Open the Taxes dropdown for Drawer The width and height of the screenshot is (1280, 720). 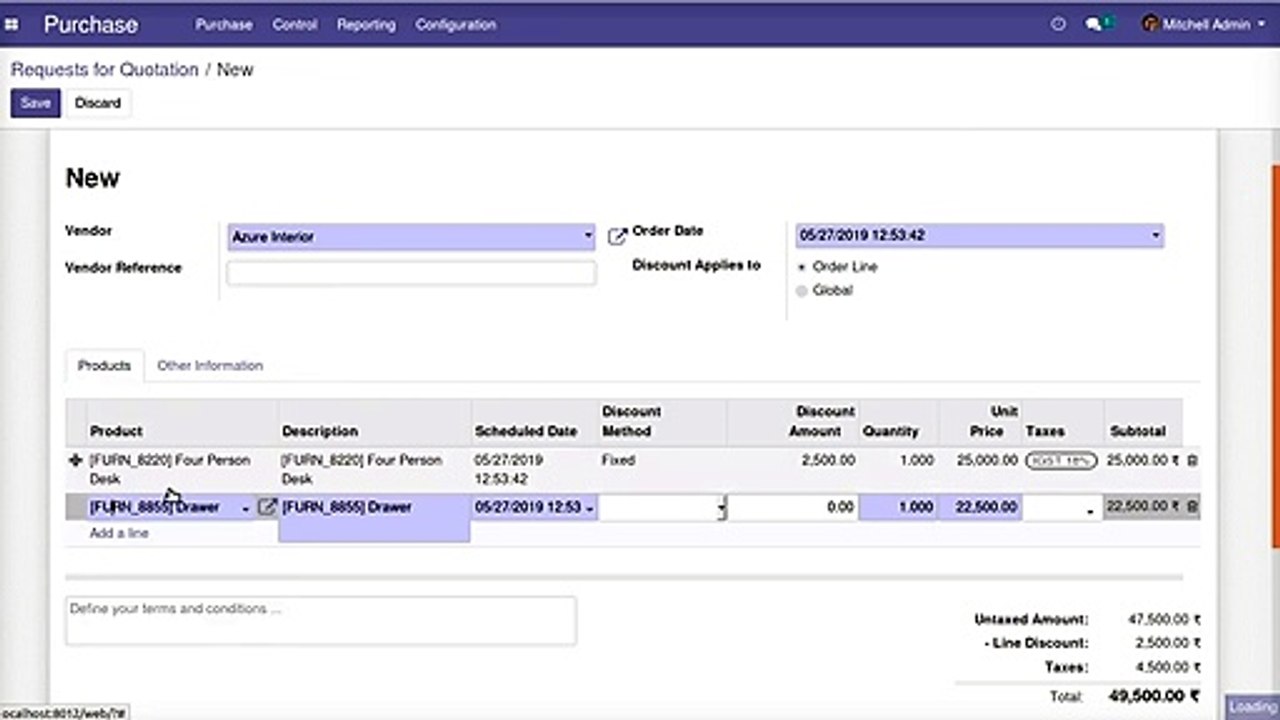(x=1090, y=510)
